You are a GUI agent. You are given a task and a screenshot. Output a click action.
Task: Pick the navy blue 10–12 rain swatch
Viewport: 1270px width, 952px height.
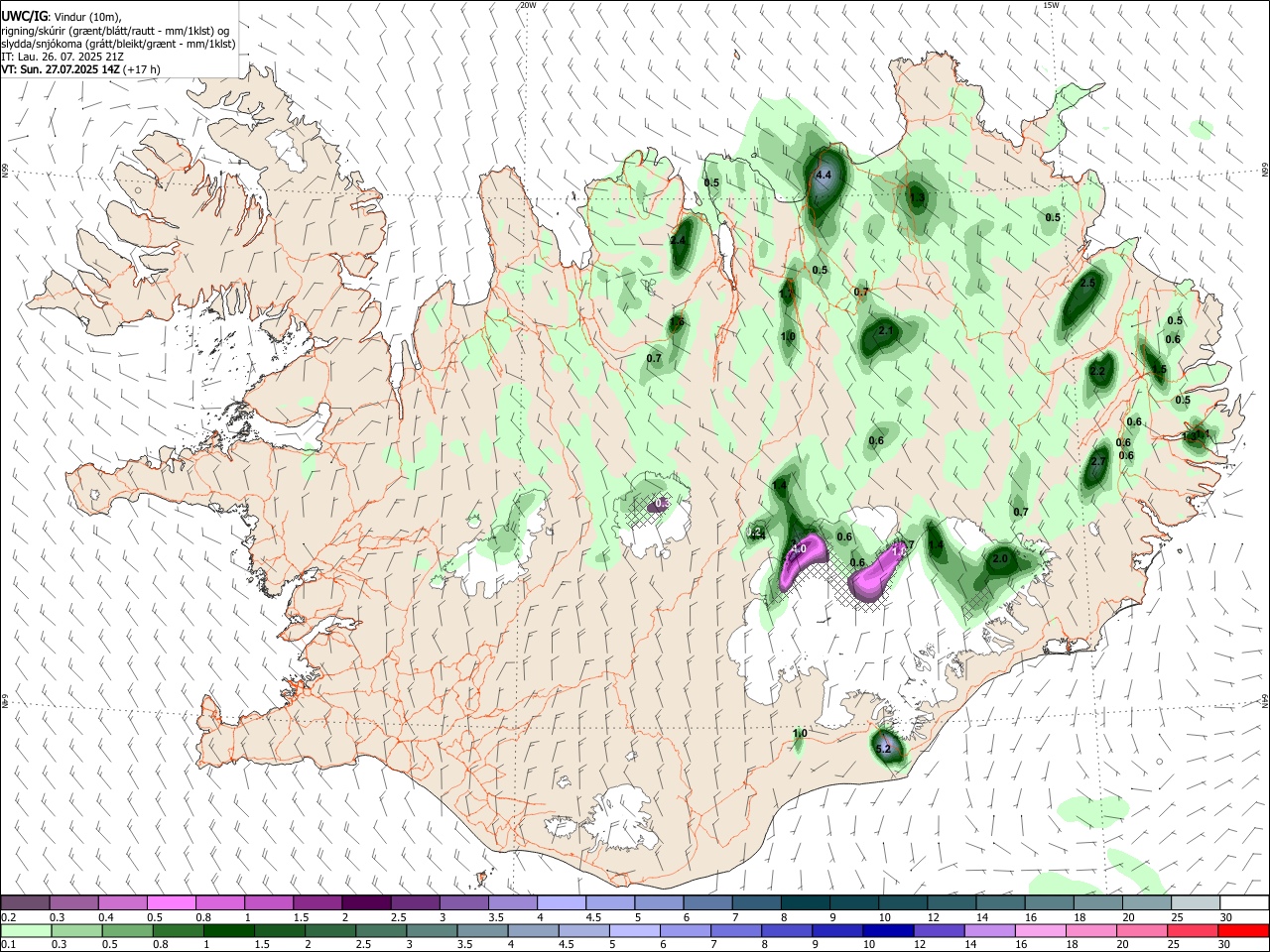tap(888, 930)
